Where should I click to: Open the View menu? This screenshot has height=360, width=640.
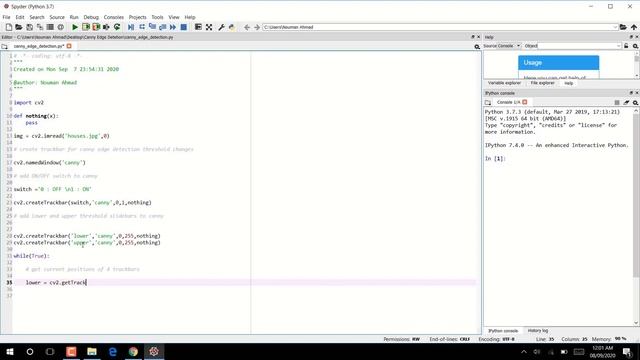(174, 17)
